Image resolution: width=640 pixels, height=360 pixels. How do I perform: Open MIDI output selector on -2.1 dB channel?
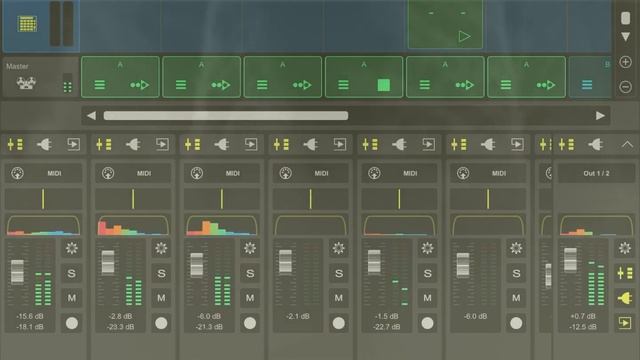coord(310,173)
